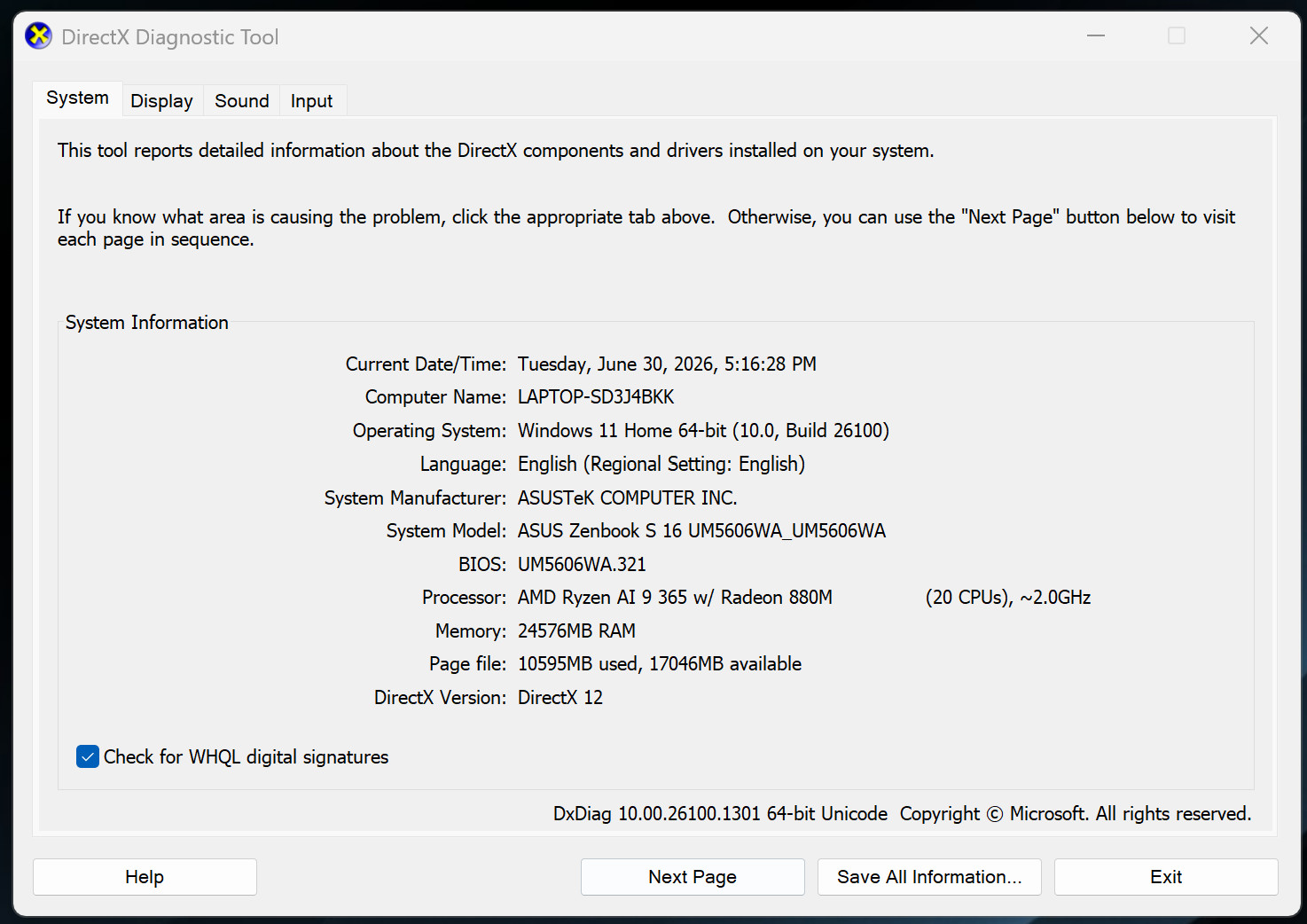Image resolution: width=1307 pixels, height=924 pixels.
Task: Close the DirectX Diagnostic Tool window
Action: coord(1259,36)
